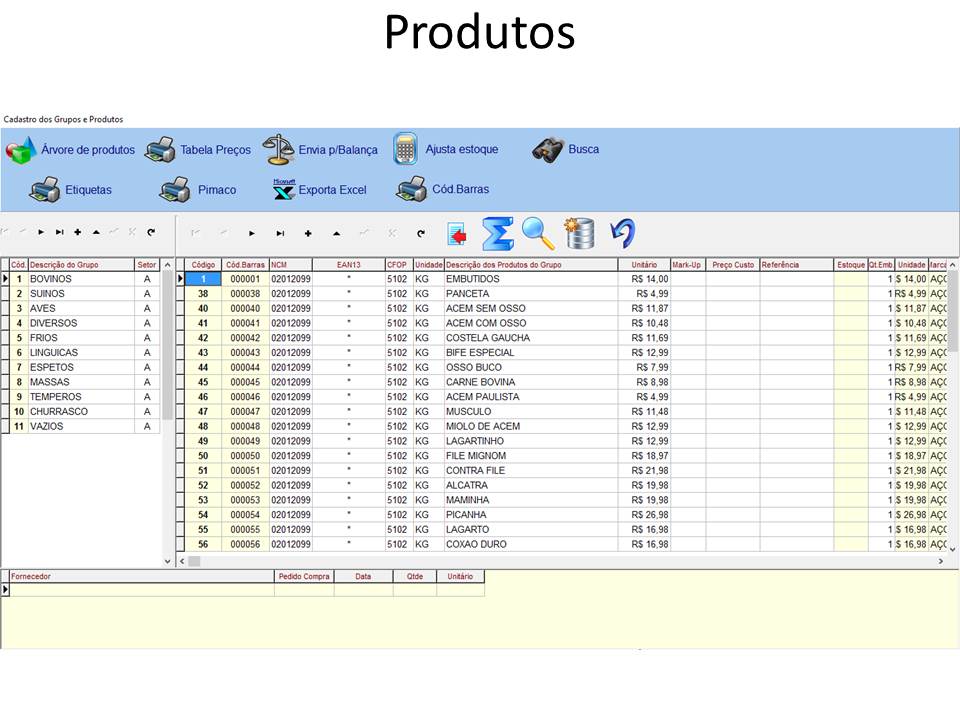The image size is (960, 720).
Task: Open Exporta Excel to export the list
Action: pyautogui.click(x=320, y=189)
